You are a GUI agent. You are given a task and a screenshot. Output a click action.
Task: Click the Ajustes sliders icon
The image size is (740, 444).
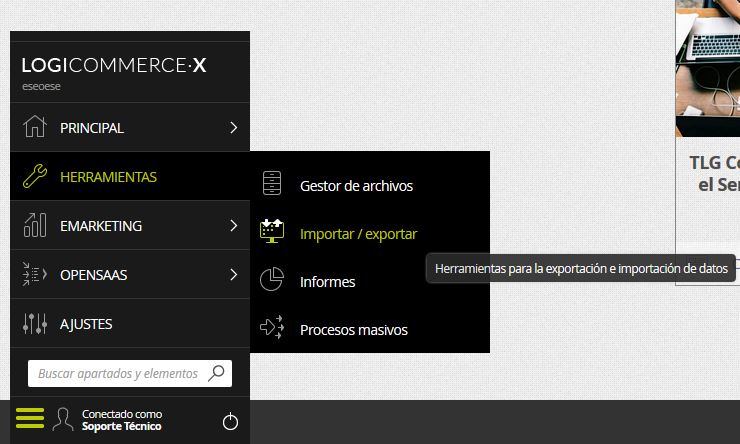click(34, 324)
